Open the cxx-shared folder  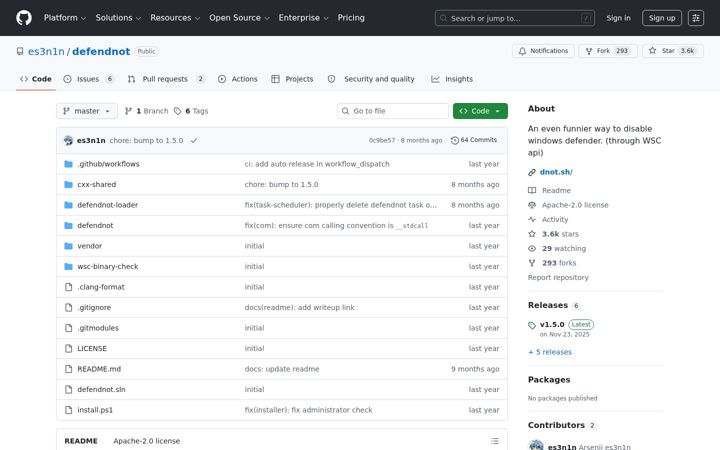click(x=96, y=185)
